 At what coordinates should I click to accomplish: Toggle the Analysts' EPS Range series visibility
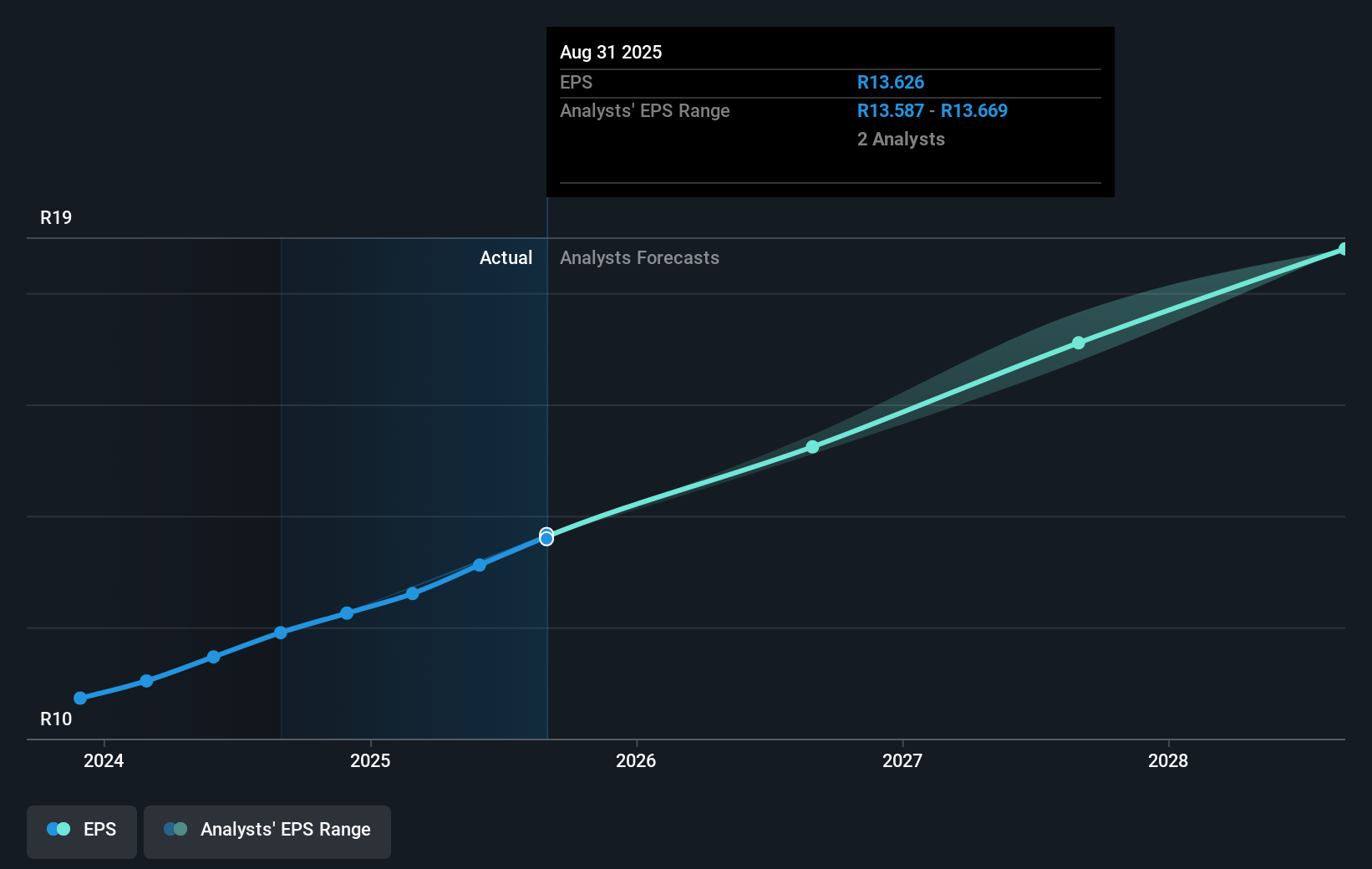point(267,831)
